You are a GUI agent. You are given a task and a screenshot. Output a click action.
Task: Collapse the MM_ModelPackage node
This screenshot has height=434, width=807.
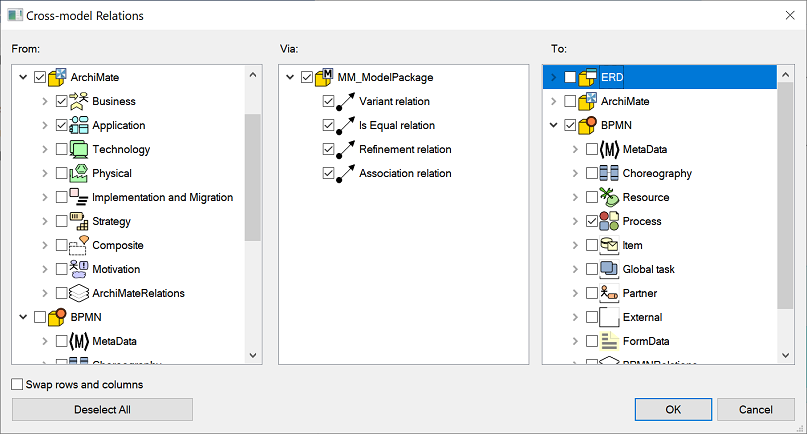click(x=290, y=77)
